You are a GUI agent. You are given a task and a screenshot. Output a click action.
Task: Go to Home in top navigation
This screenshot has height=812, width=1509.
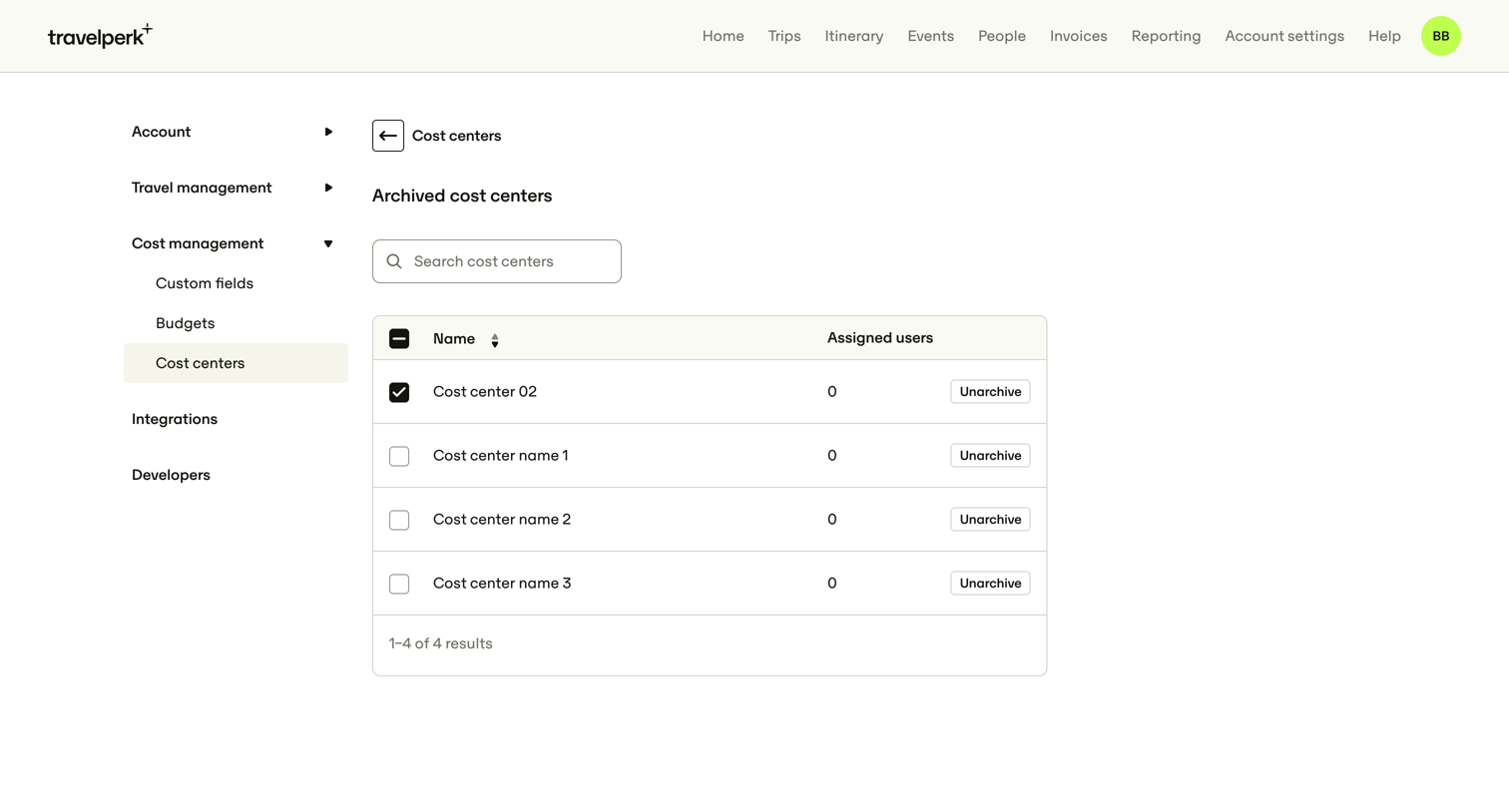click(723, 36)
